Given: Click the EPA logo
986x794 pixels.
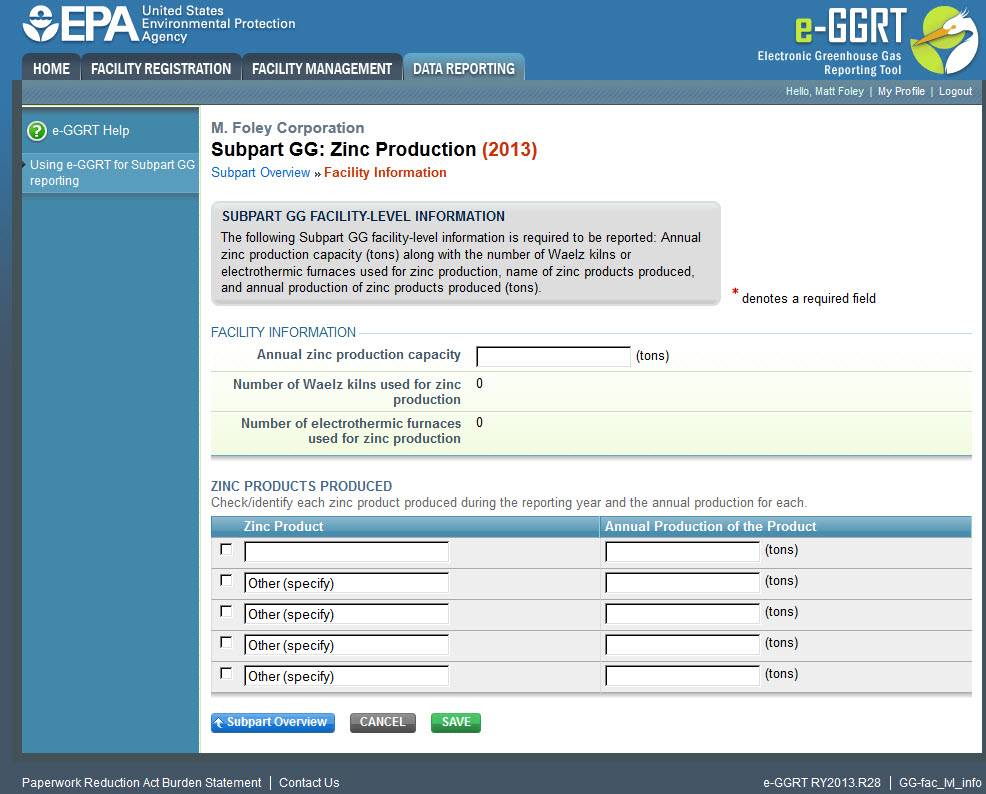Looking at the screenshot, I should [158, 24].
